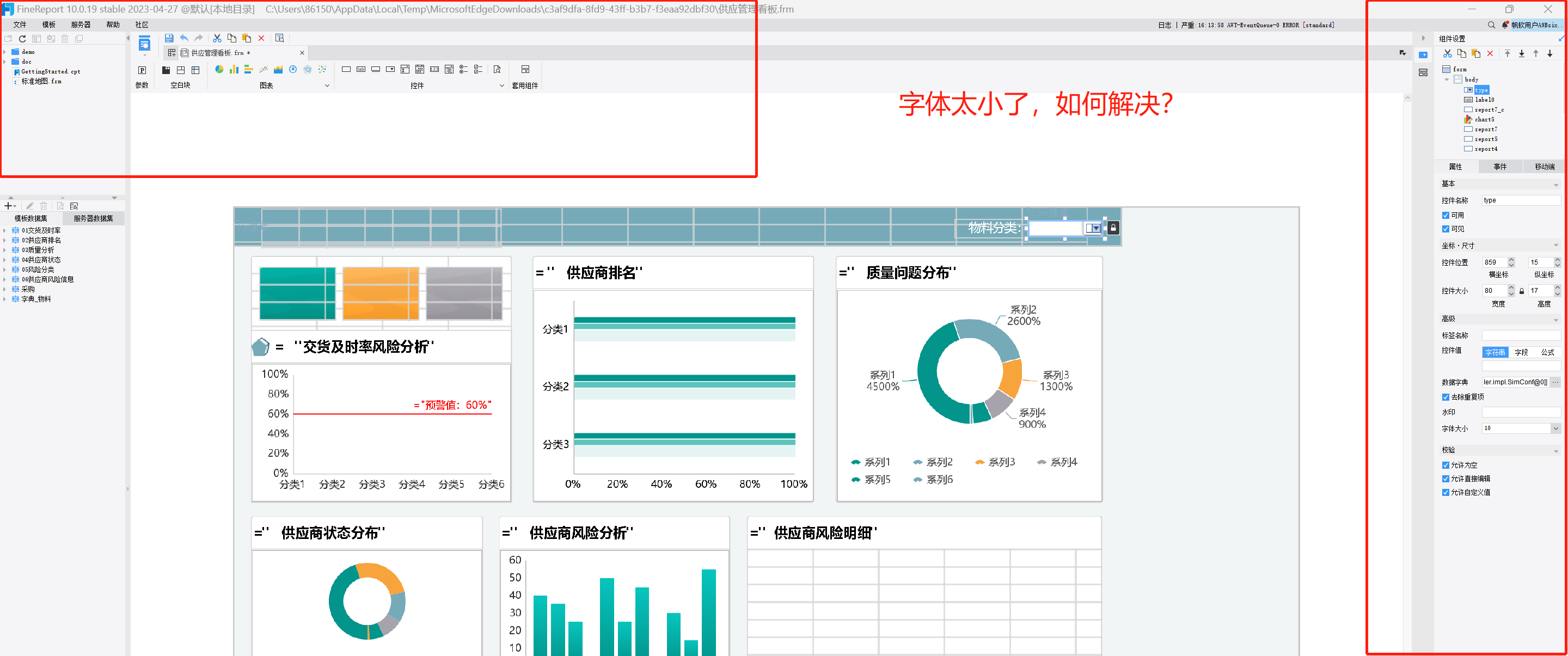Click the red Delete X in main toolbar

tap(261, 38)
